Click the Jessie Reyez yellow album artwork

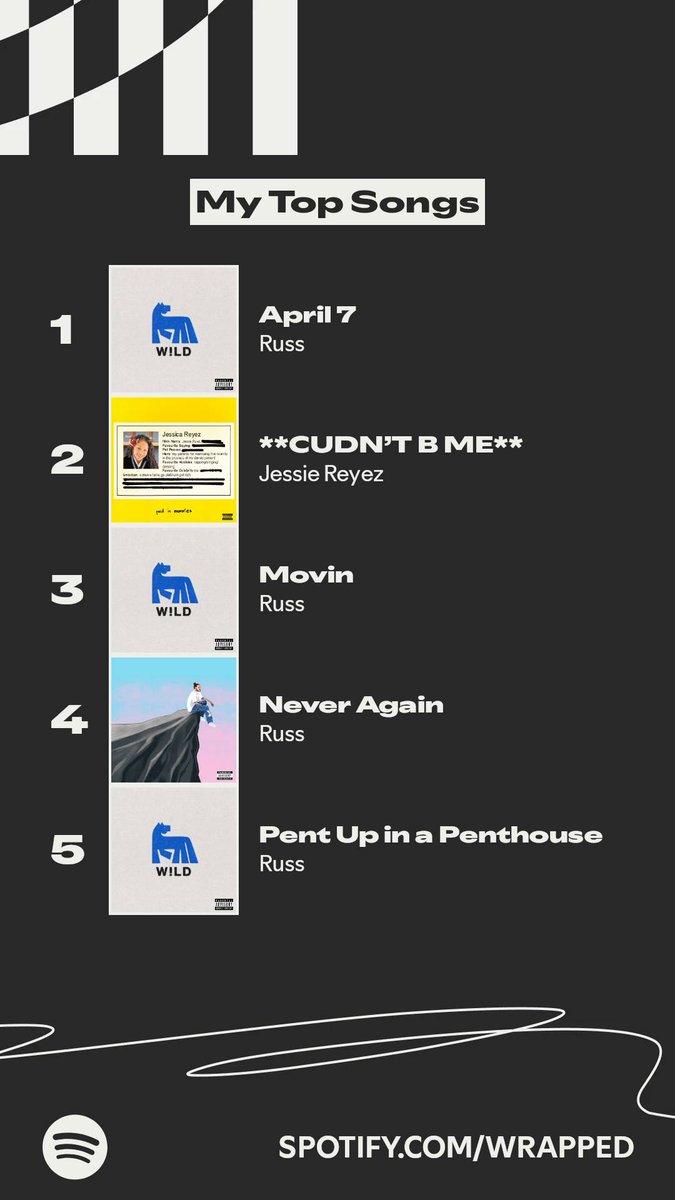click(x=174, y=460)
